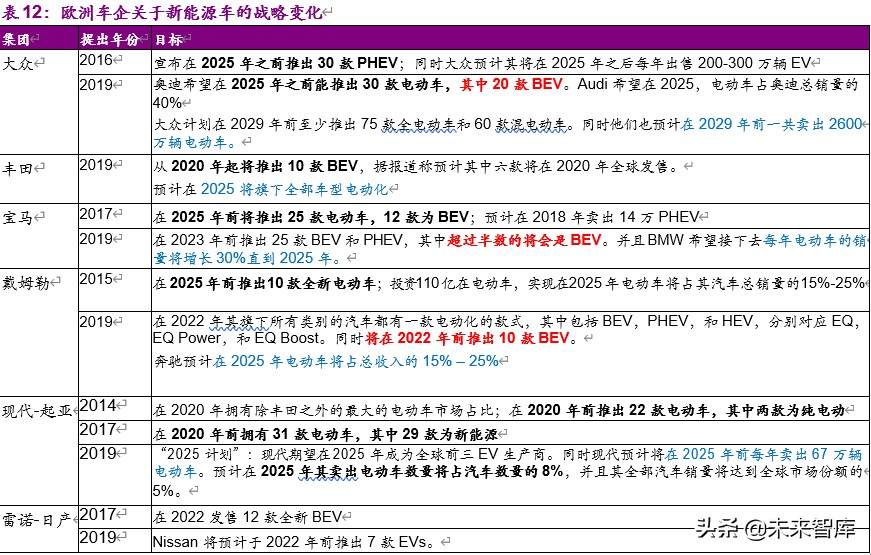Screen dimensions: 871x555
Task: Select the text '在 2025 年前推出10 款全新电动车'
Action: [x=264, y=283]
